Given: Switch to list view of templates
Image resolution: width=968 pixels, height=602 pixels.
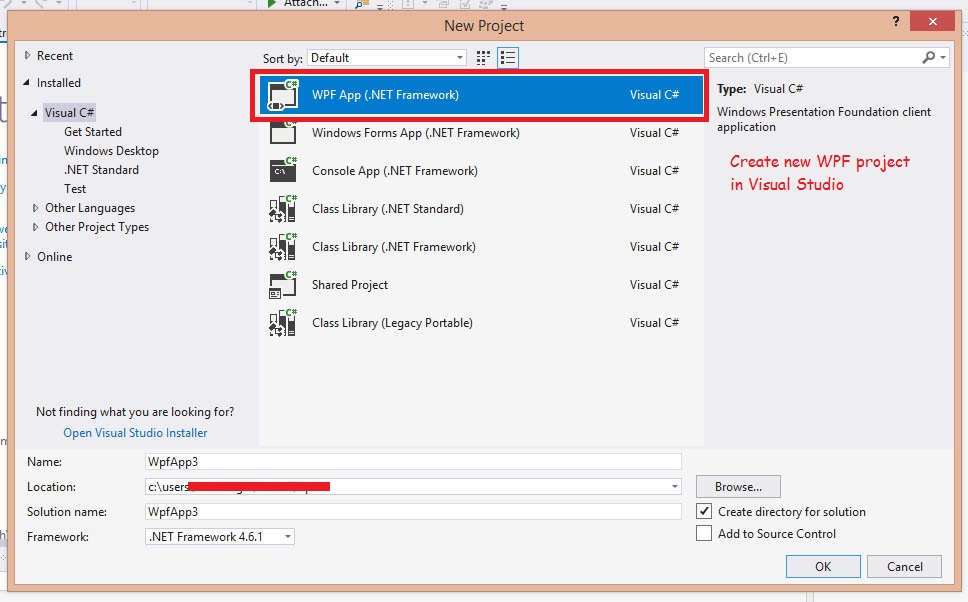Looking at the screenshot, I should [x=508, y=58].
